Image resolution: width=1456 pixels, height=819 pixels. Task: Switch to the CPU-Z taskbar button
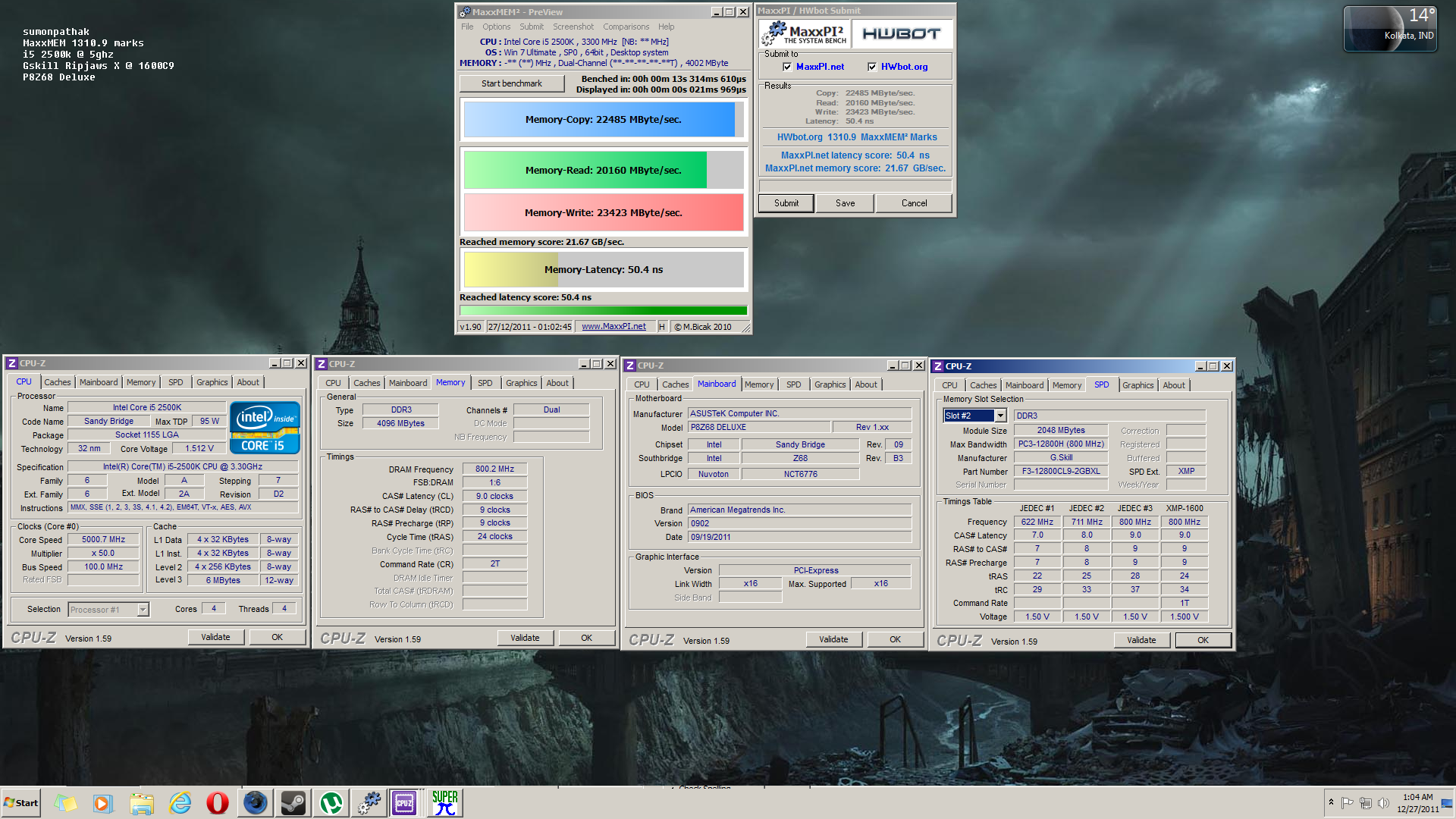405,803
